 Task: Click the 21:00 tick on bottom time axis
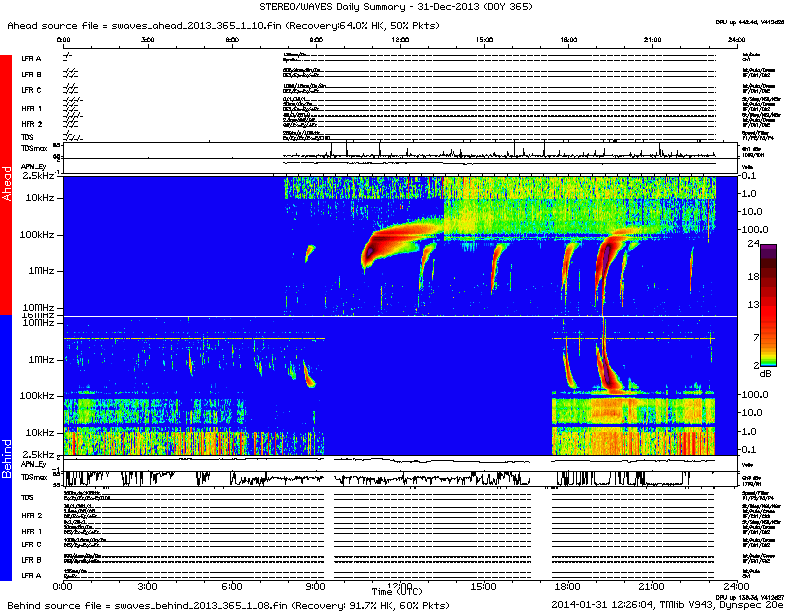(x=652, y=586)
